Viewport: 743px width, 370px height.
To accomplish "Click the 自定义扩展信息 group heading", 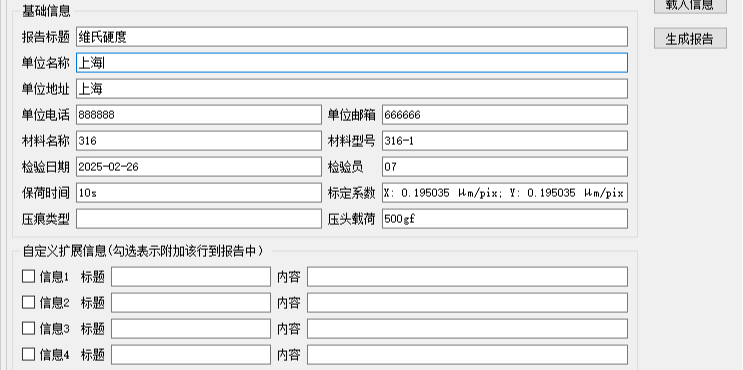I will [x=143, y=251].
